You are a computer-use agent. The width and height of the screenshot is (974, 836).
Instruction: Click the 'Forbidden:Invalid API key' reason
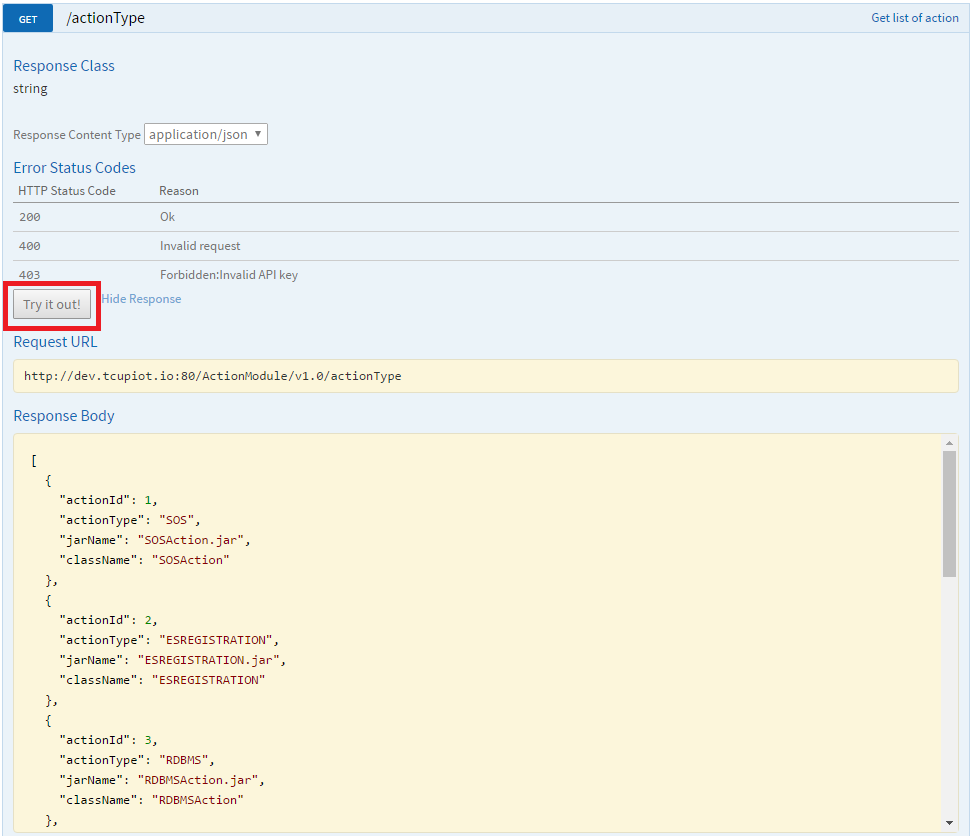pyautogui.click(x=229, y=275)
